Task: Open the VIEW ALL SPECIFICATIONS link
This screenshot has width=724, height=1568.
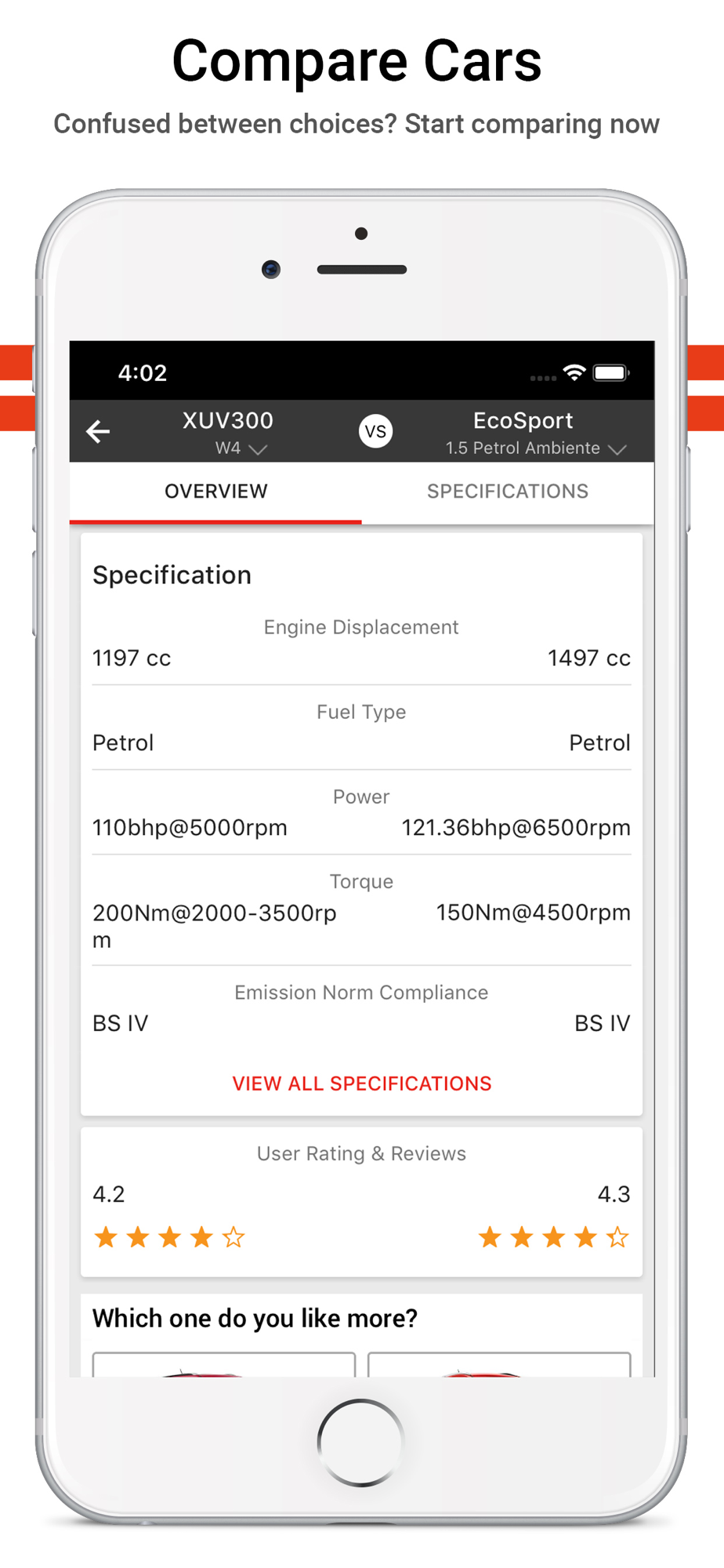Action: click(362, 1083)
